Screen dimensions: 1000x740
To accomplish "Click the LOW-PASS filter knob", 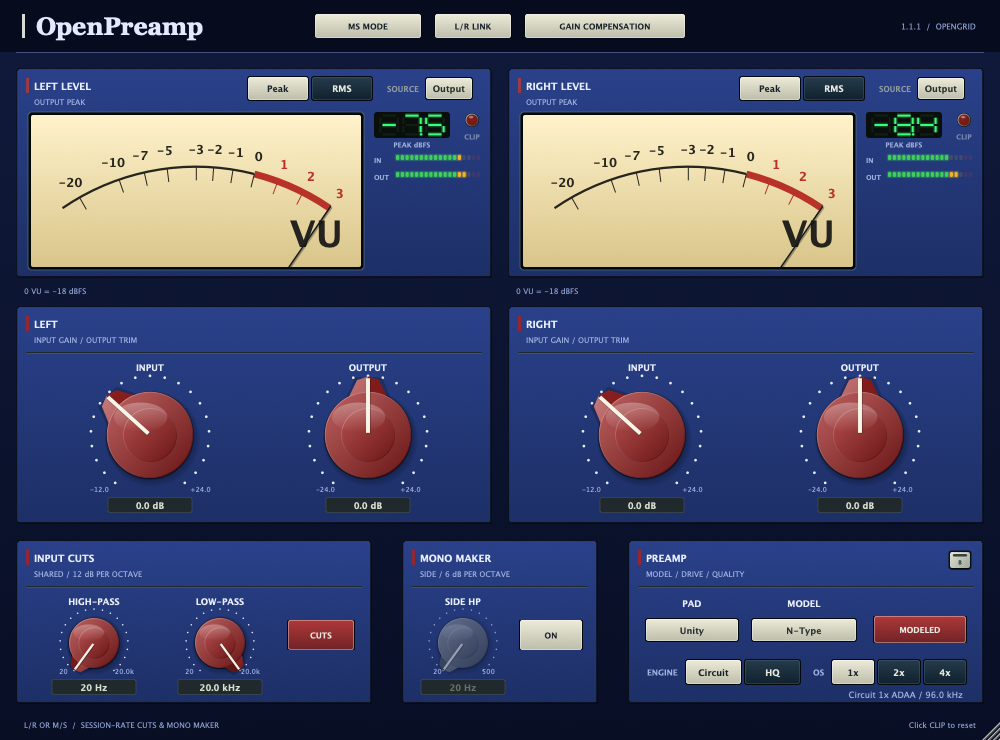I will point(220,643).
